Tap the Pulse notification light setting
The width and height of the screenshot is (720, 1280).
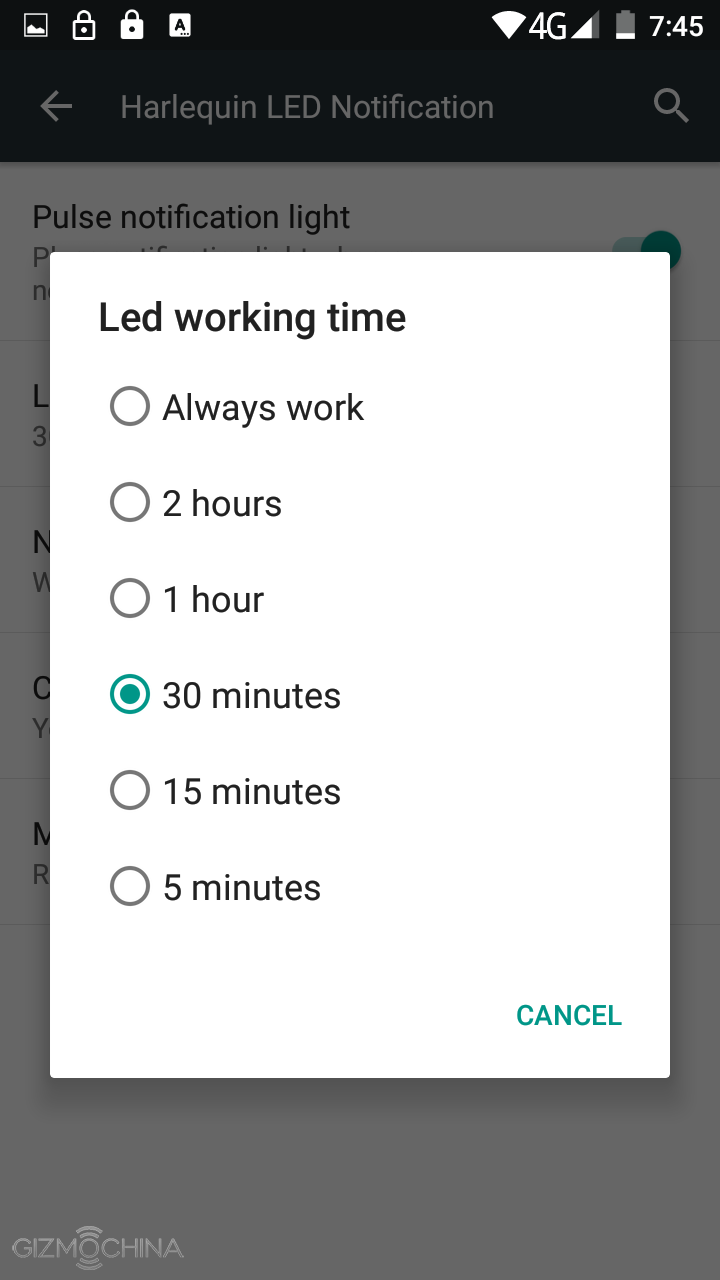tap(192, 217)
